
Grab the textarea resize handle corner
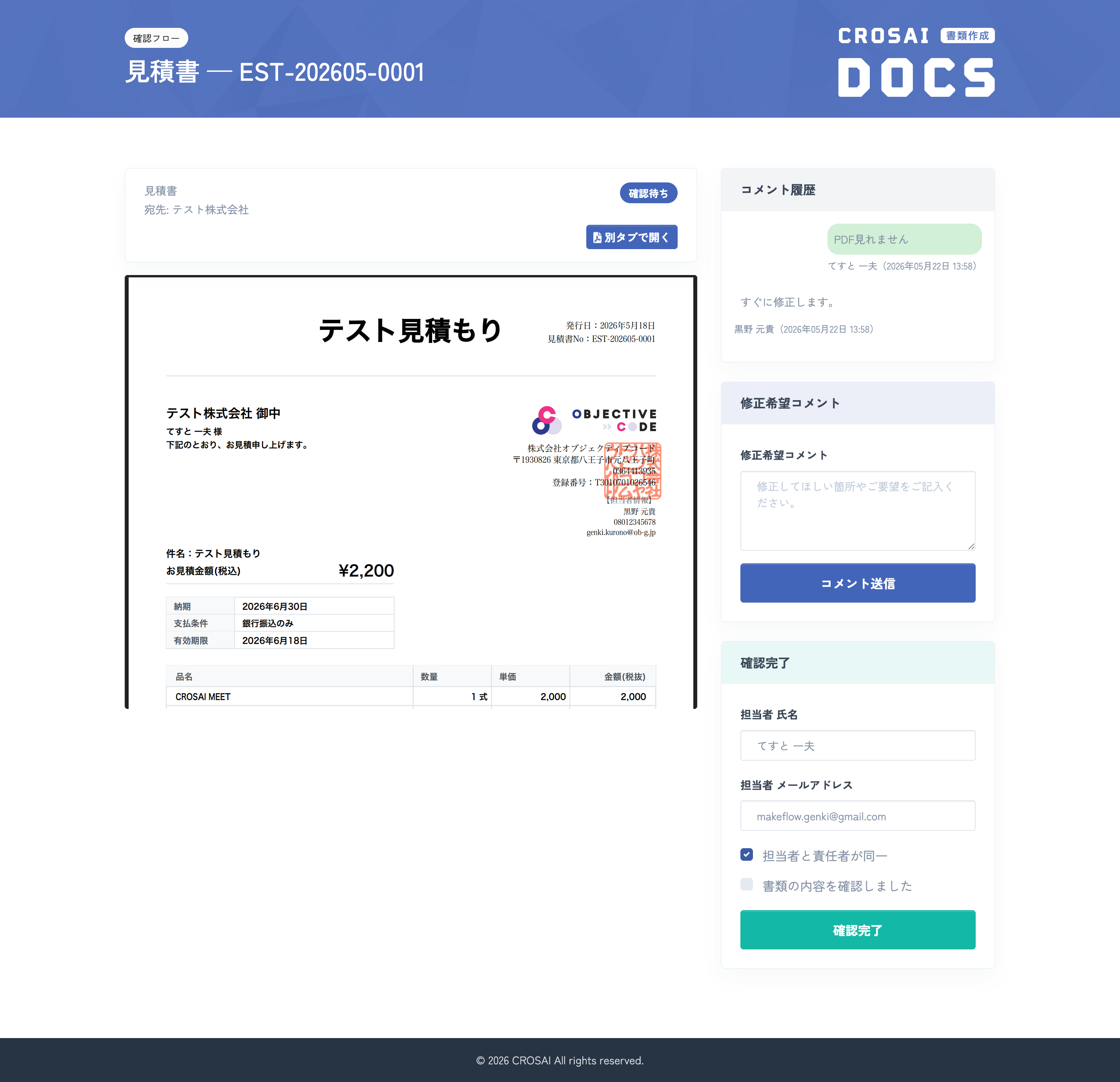[x=971, y=546]
